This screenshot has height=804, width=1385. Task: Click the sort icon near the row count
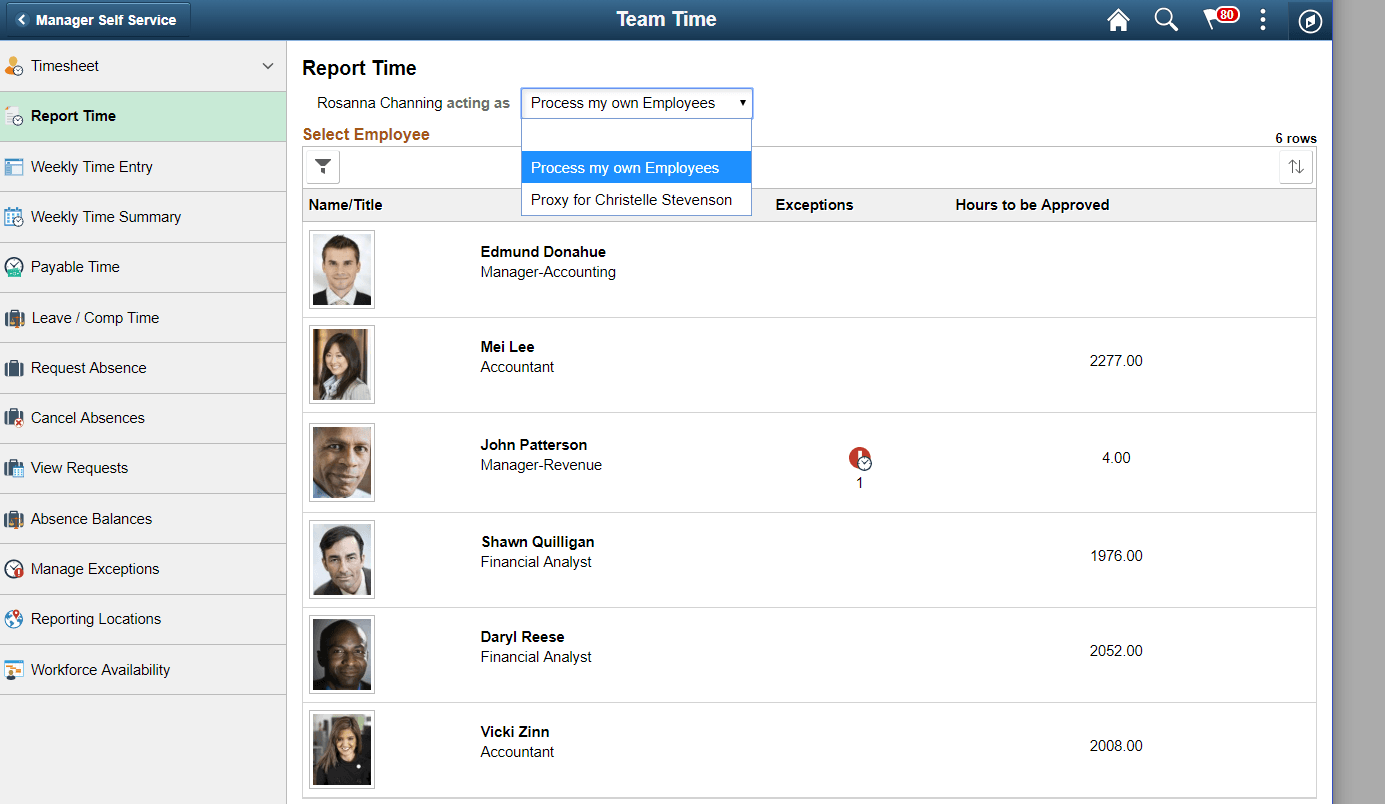pos(1296,166)
